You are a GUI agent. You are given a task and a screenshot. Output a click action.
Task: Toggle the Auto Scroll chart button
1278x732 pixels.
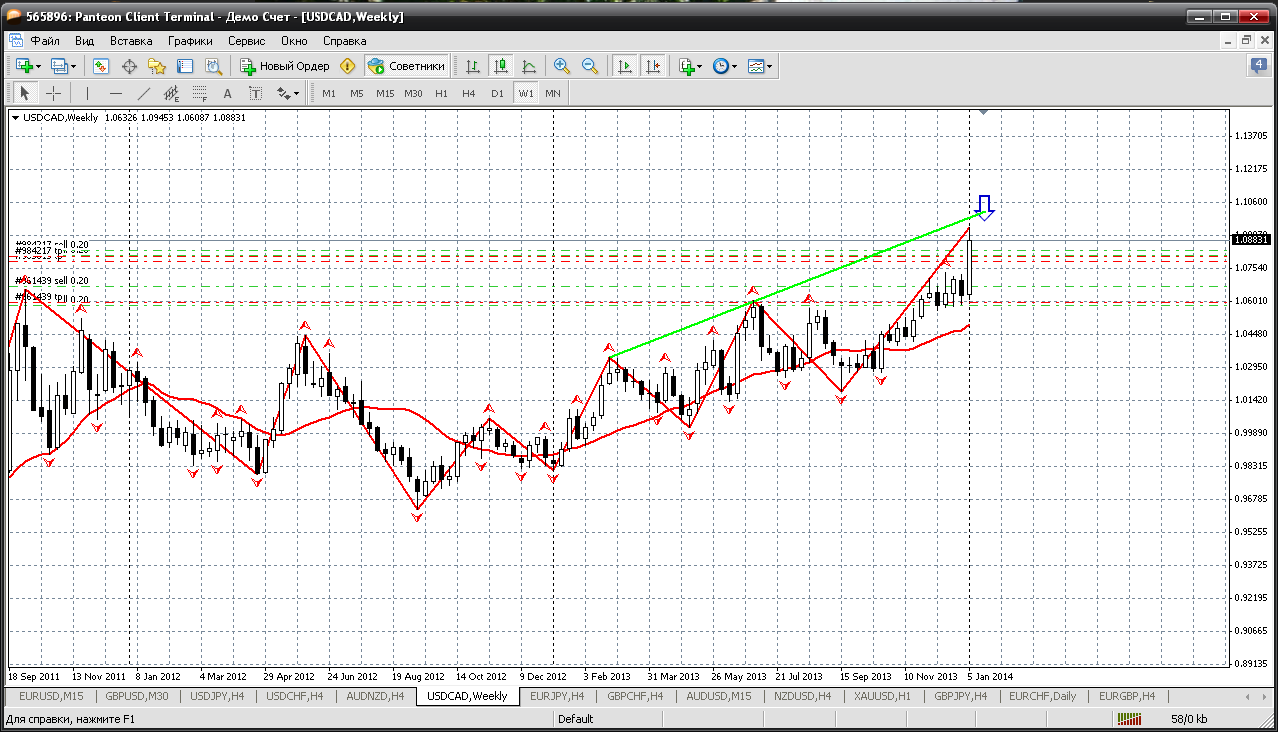pos(625,66)
